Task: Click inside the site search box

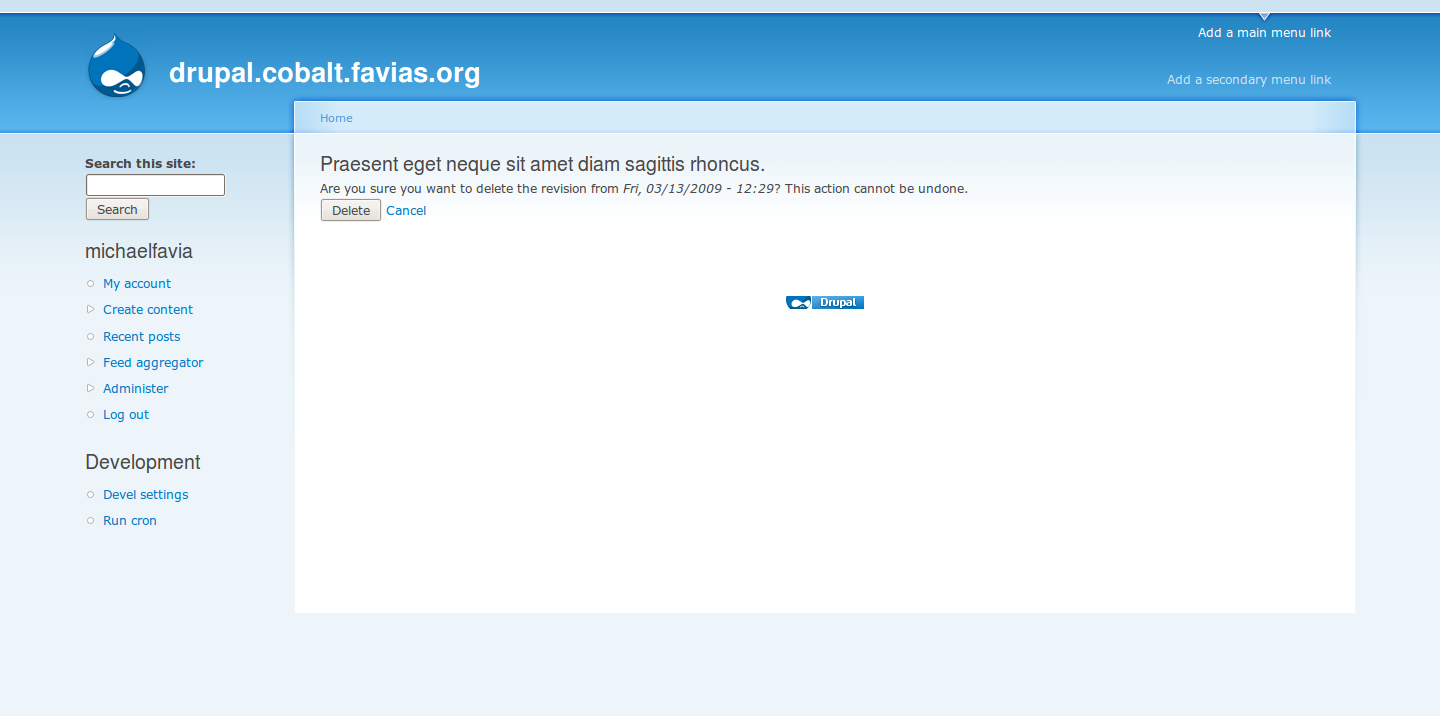Action: (x=154, y=185)
